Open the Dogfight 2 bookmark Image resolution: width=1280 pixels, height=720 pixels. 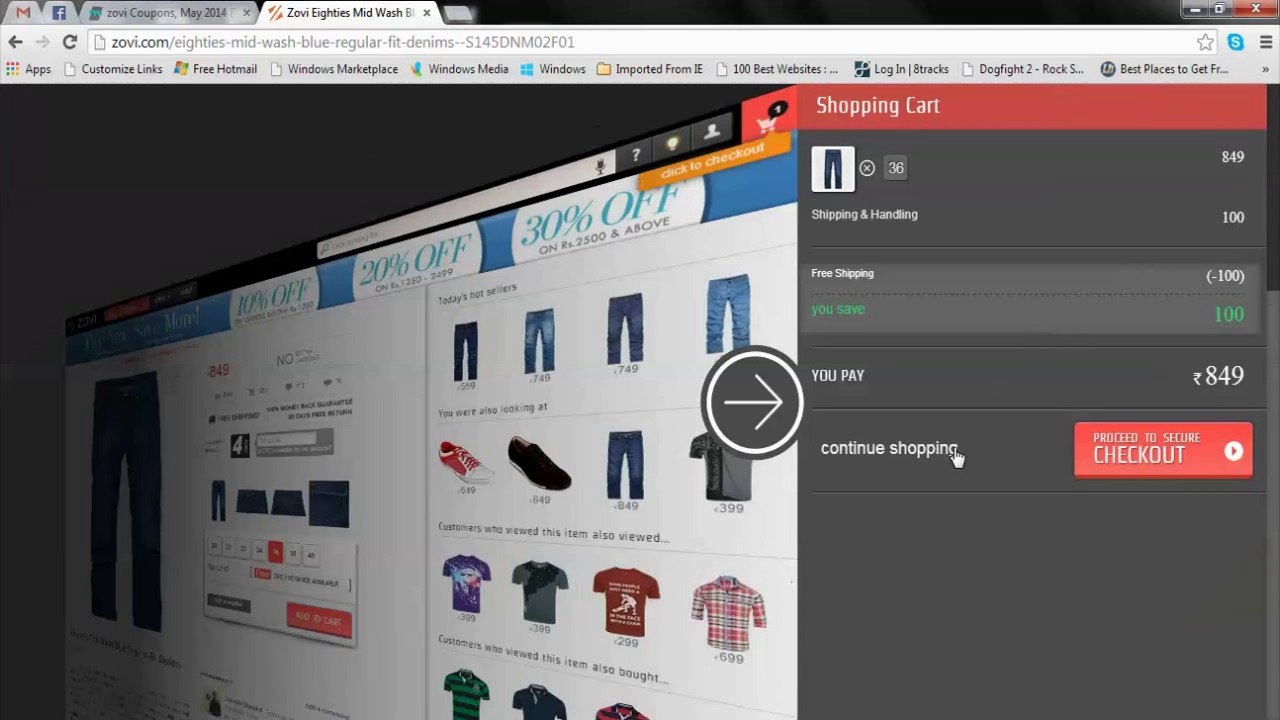click(1023, 69)
